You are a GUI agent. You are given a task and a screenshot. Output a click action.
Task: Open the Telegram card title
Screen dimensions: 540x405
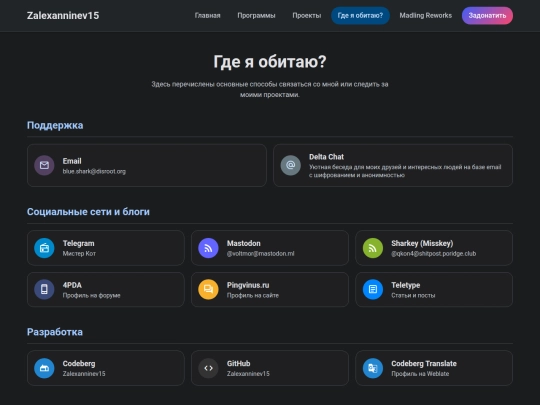[79, 243]
